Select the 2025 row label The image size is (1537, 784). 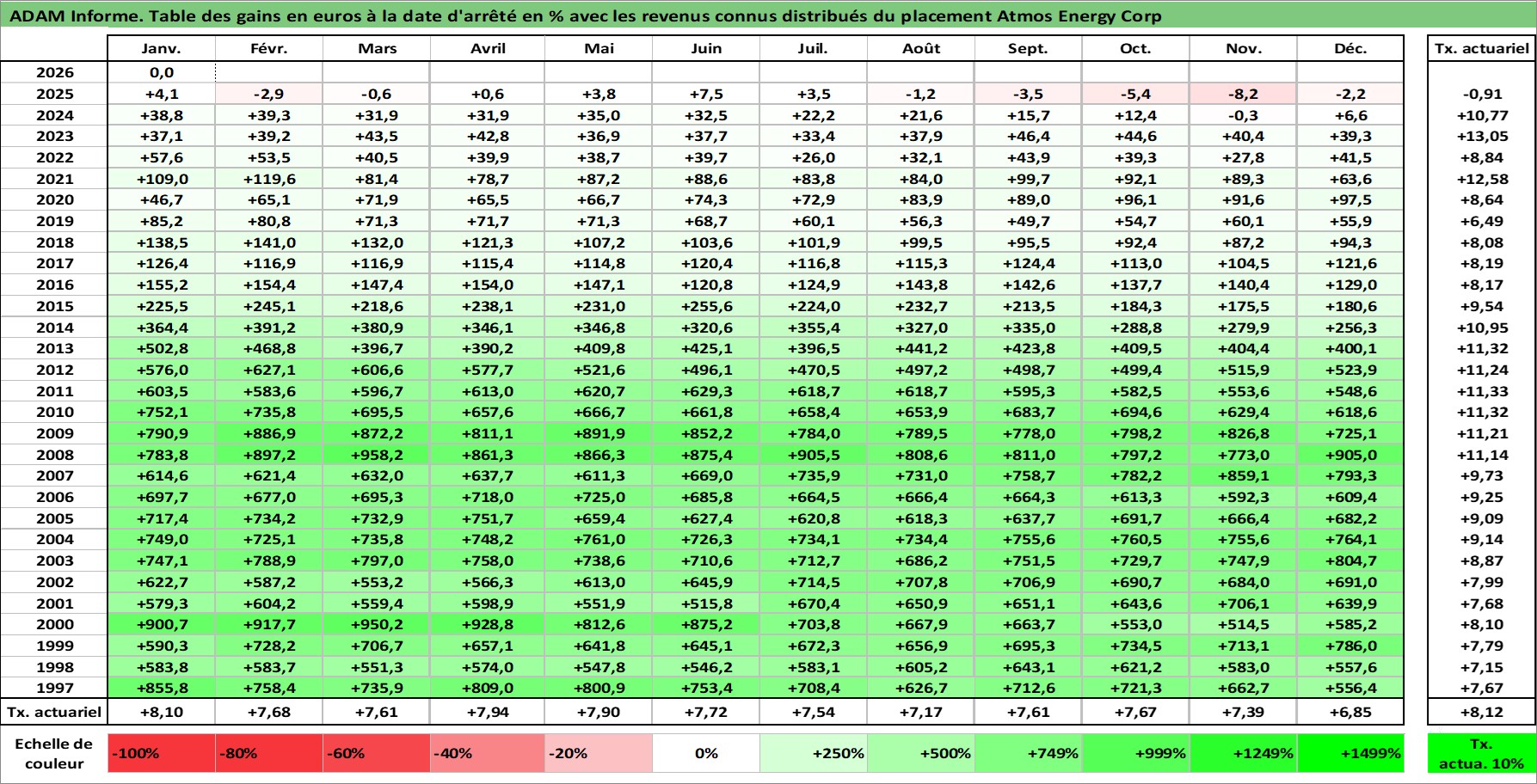click(54, 95)
